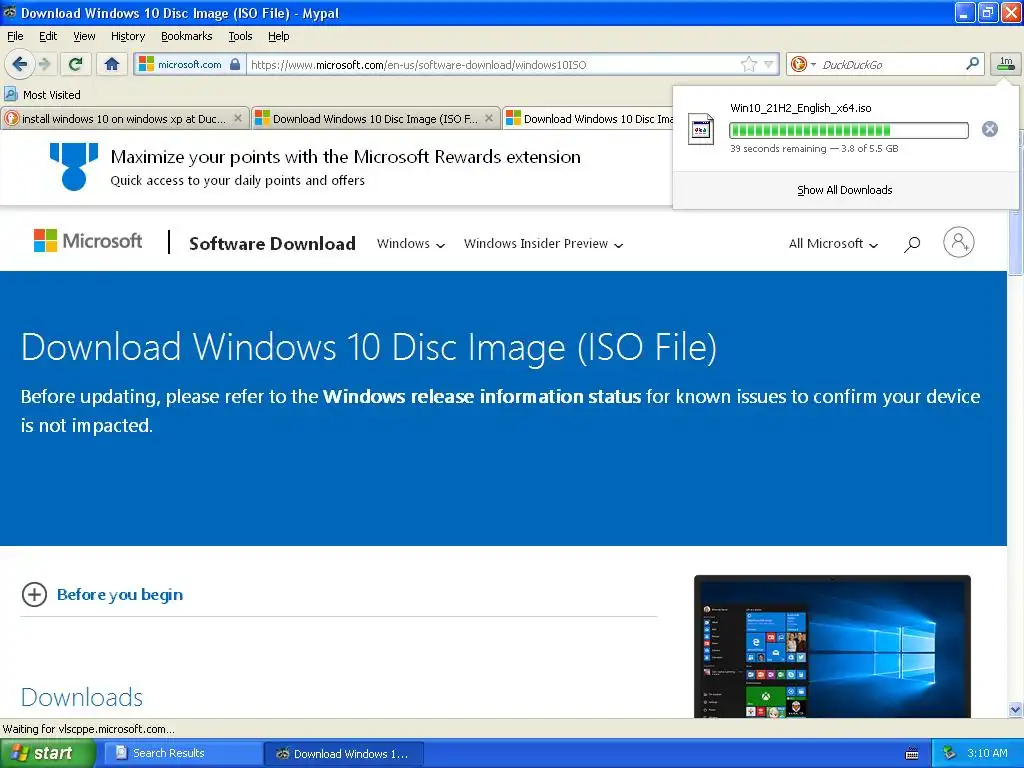Viewport: 1024px width, 768px height.
Task: Expand the Windows navigation dropdown
Action: [411, 244]
